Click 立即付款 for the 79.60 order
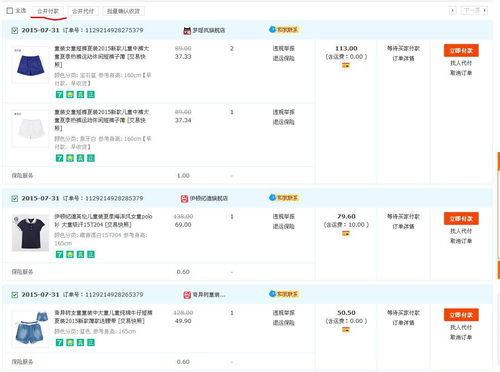Viewport: 500px width, 372px height. pyautogui.click(x=461, y=219)
